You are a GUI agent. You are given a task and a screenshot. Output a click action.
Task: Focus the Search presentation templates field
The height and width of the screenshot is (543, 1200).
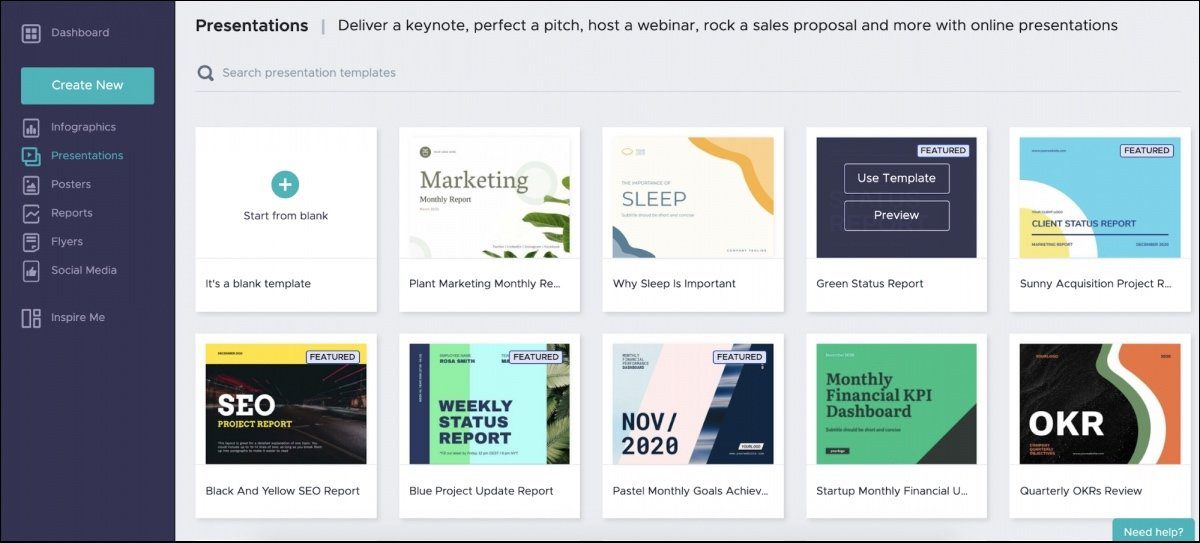point(696,73)
